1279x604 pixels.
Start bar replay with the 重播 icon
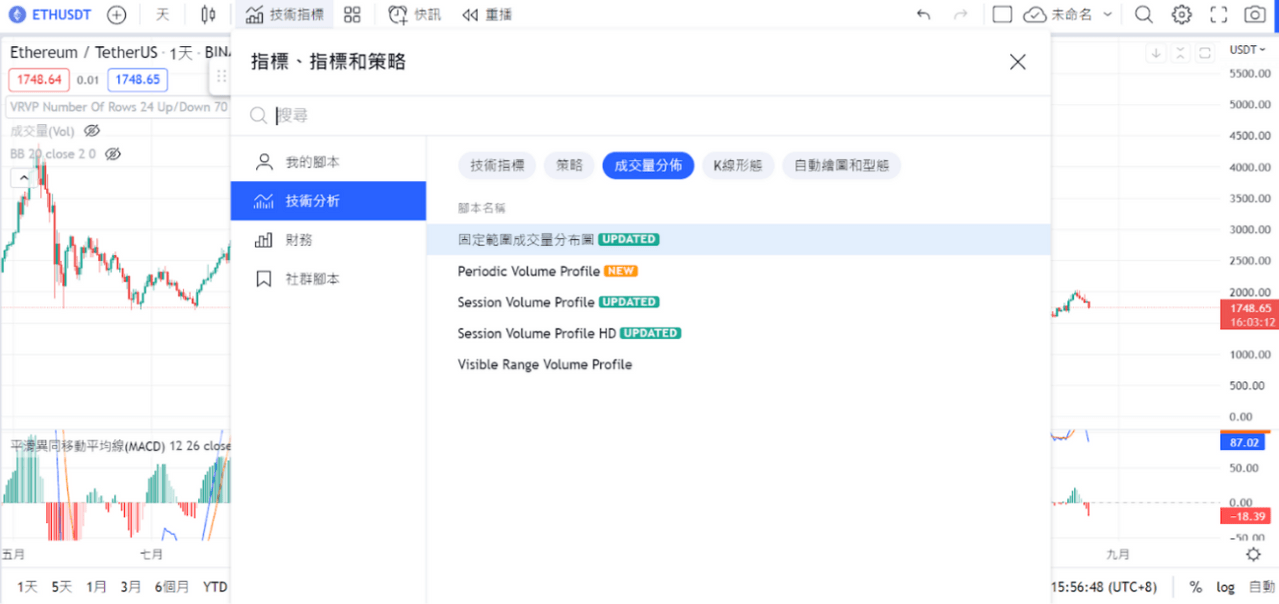point(487,15)
